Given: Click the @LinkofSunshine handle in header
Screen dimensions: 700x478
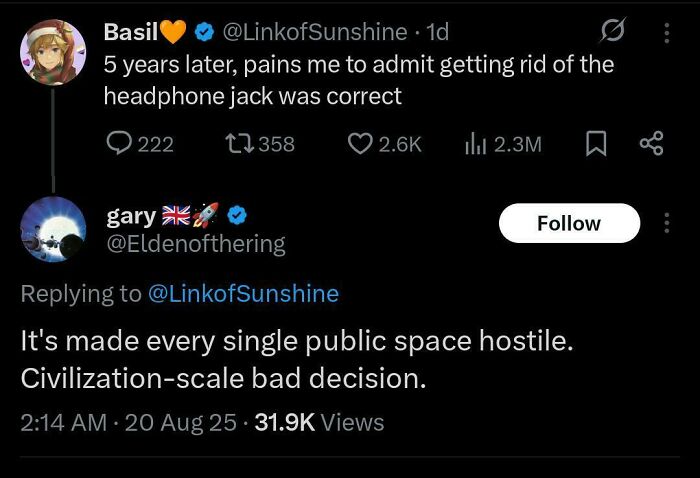Looking at the screenshot, I should [313, 32].
